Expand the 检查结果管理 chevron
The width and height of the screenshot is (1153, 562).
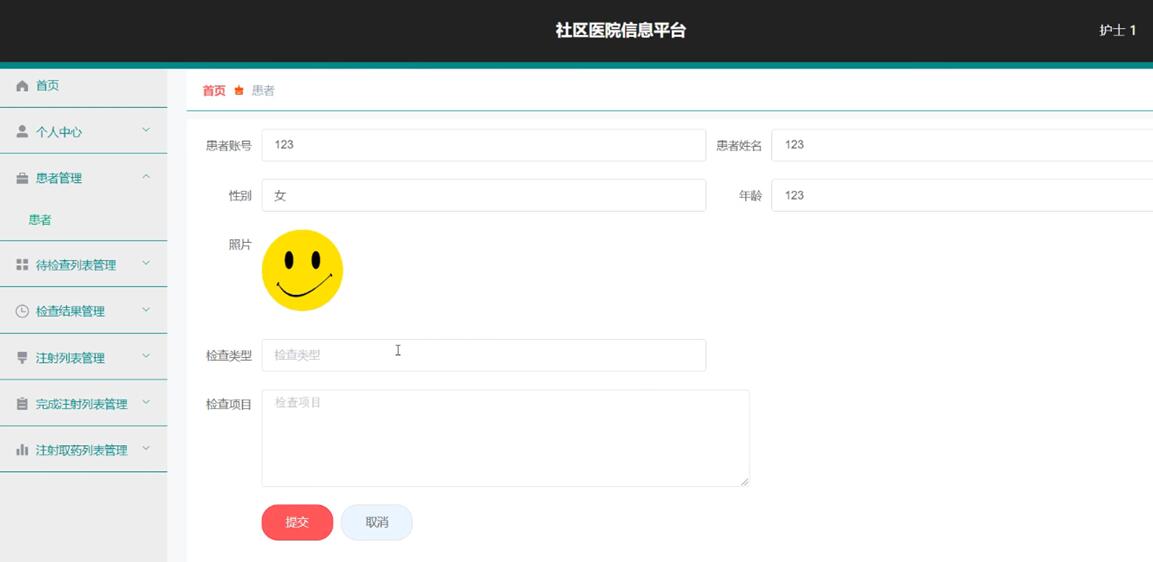click(146, 310)
